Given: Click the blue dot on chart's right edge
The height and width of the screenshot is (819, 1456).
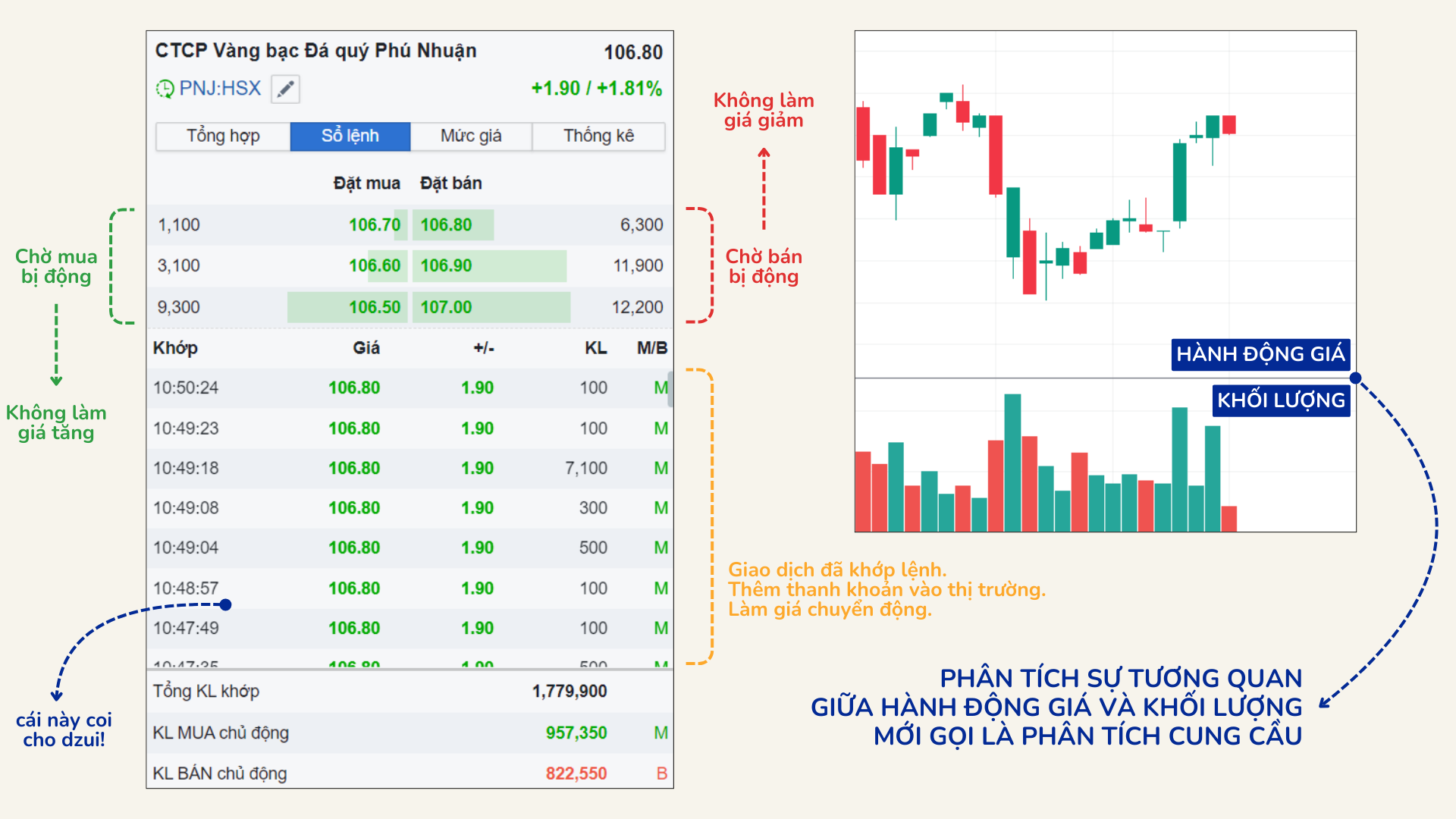Looking at the screenshot, I should (x=1355, y=378).
